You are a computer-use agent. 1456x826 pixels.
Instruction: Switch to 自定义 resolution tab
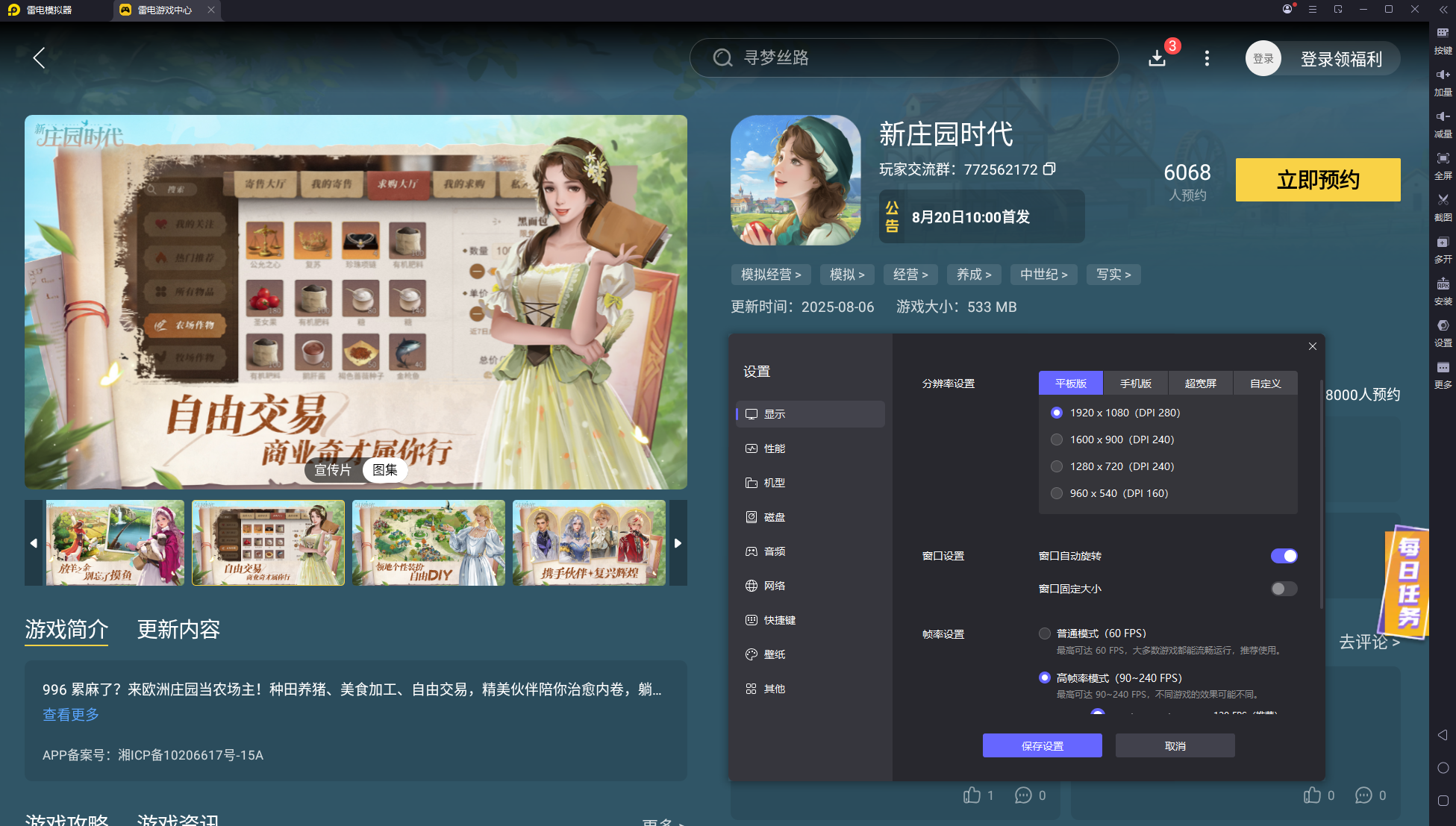[1266, 384]
